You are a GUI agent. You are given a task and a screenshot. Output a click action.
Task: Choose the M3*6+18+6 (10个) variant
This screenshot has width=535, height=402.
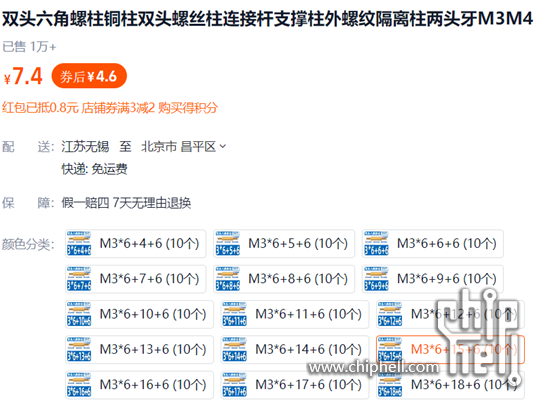450,385
